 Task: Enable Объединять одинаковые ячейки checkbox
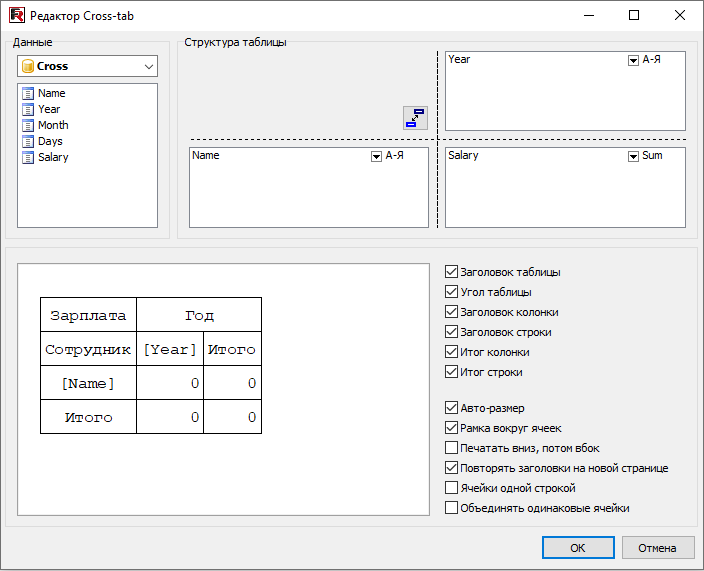click(451, 508)
